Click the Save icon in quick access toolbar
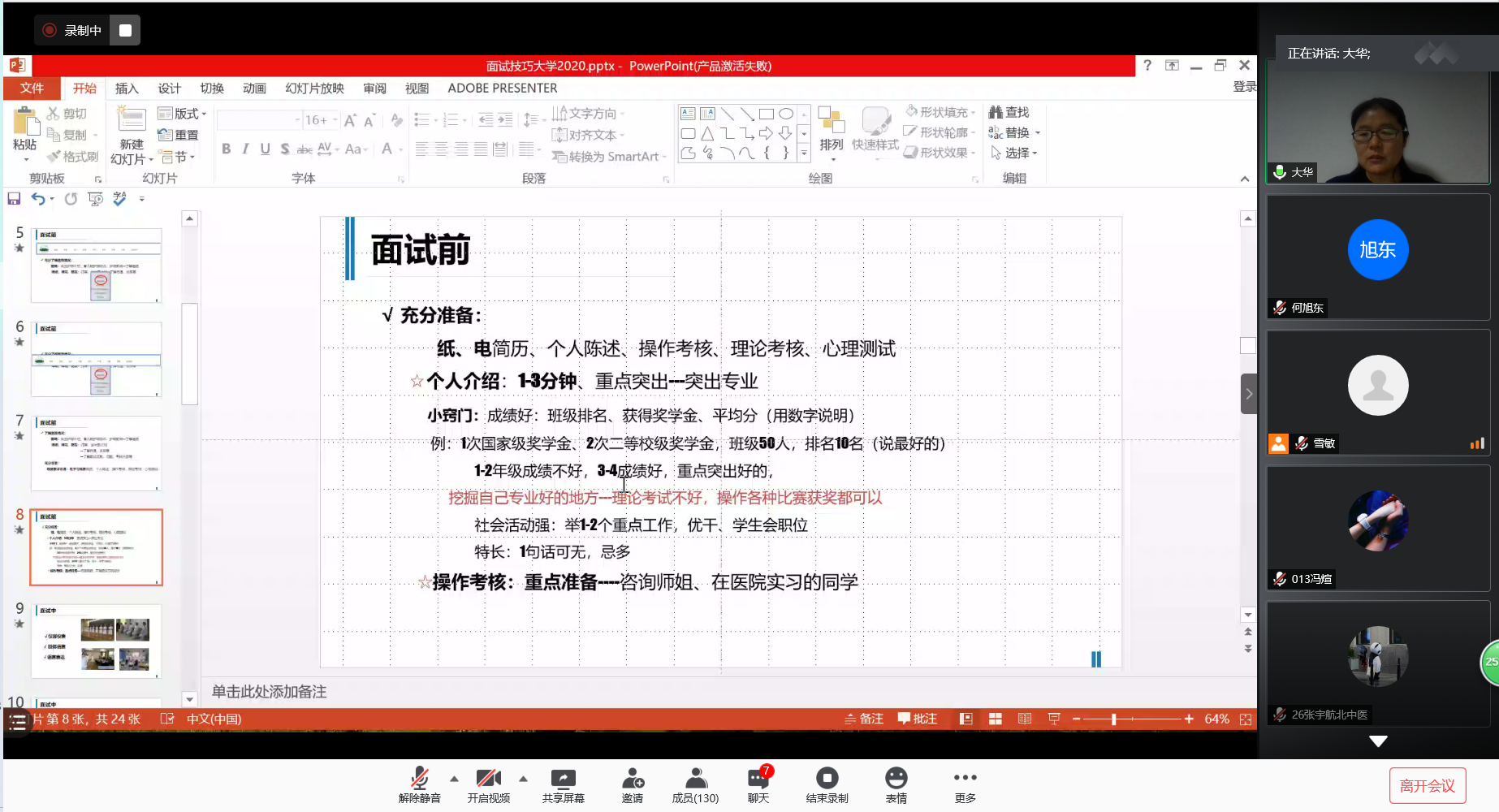 click(14, 199)
